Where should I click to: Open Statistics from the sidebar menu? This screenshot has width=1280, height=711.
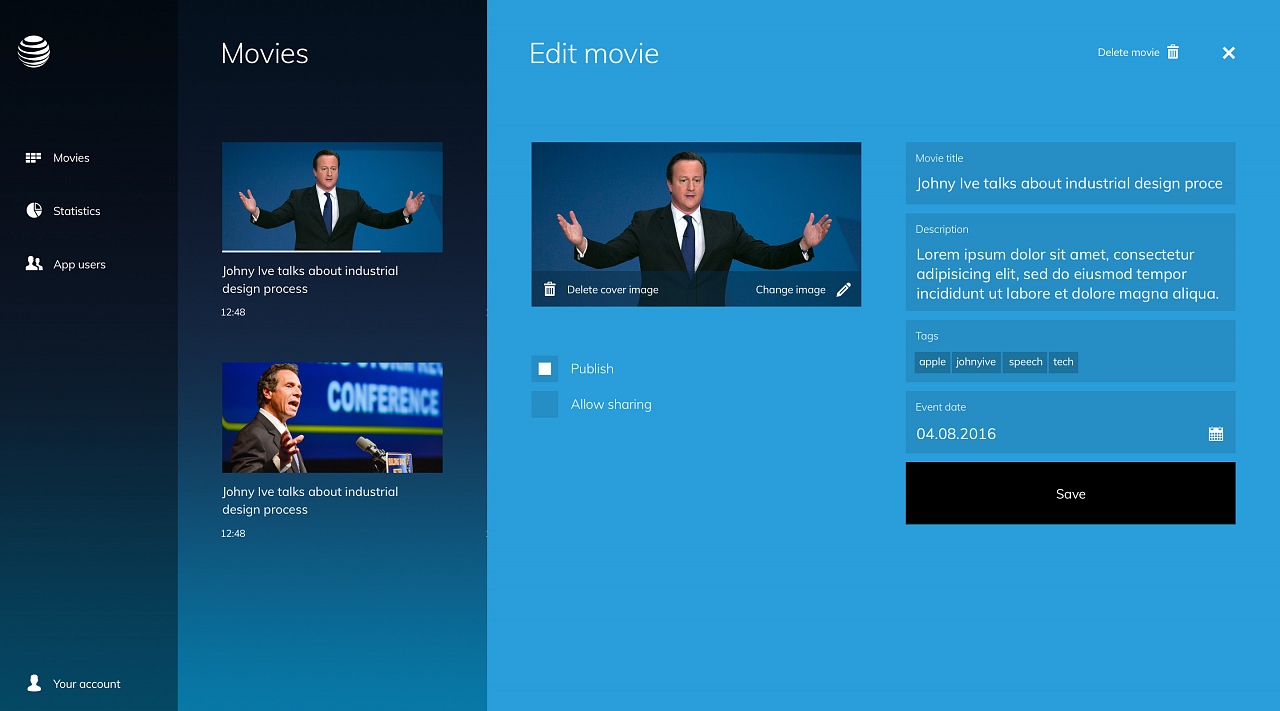point(76,211)
